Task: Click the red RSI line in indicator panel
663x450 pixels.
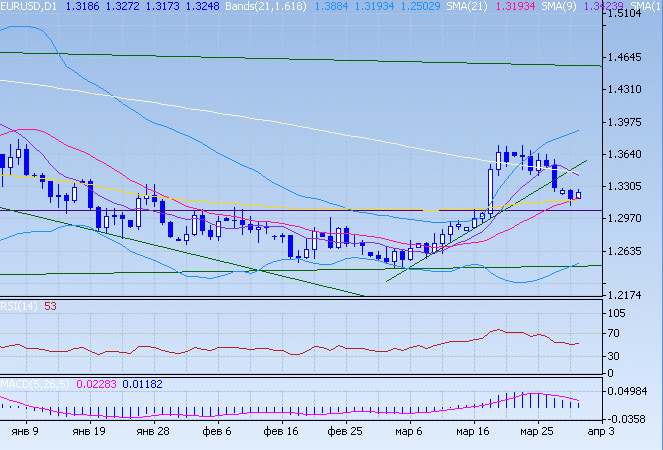Action: click(x=300, y=350)
